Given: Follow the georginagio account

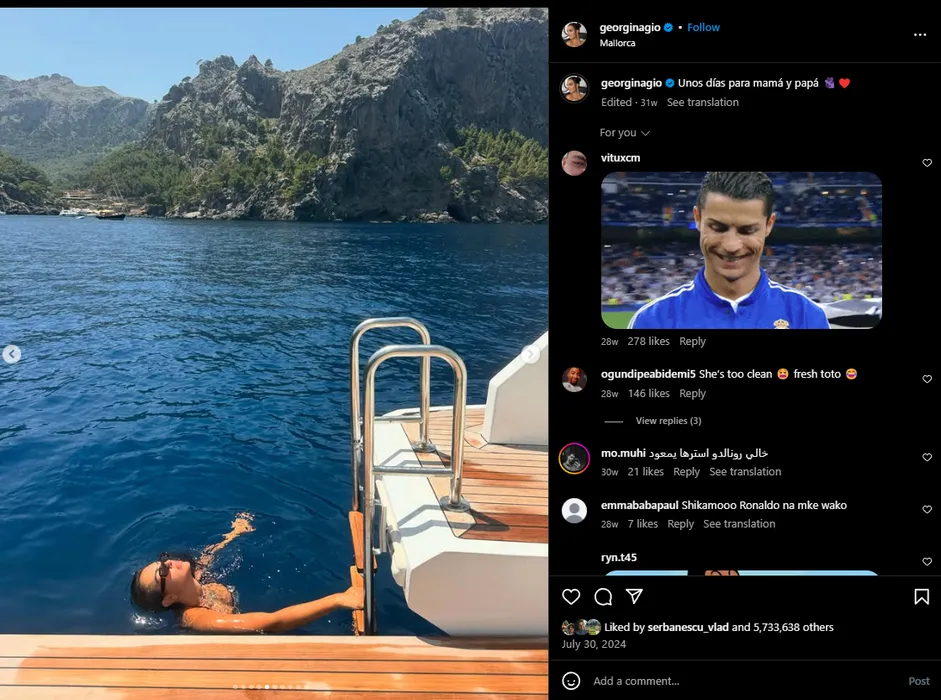Looking at the screenshot, I should (703, 28).
